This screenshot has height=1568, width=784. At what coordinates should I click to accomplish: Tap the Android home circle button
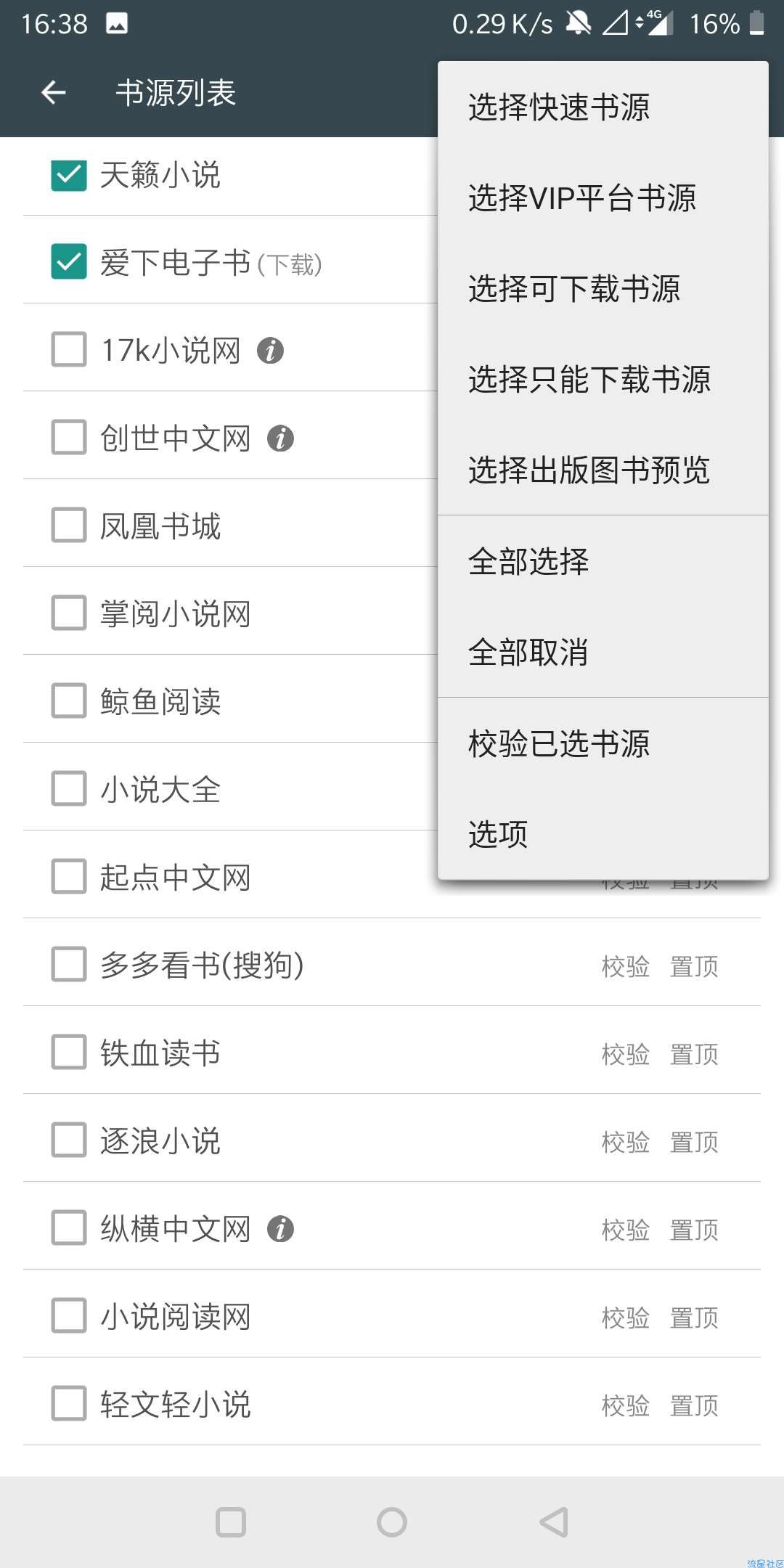pyautogui.click(x=392, y=1522)
